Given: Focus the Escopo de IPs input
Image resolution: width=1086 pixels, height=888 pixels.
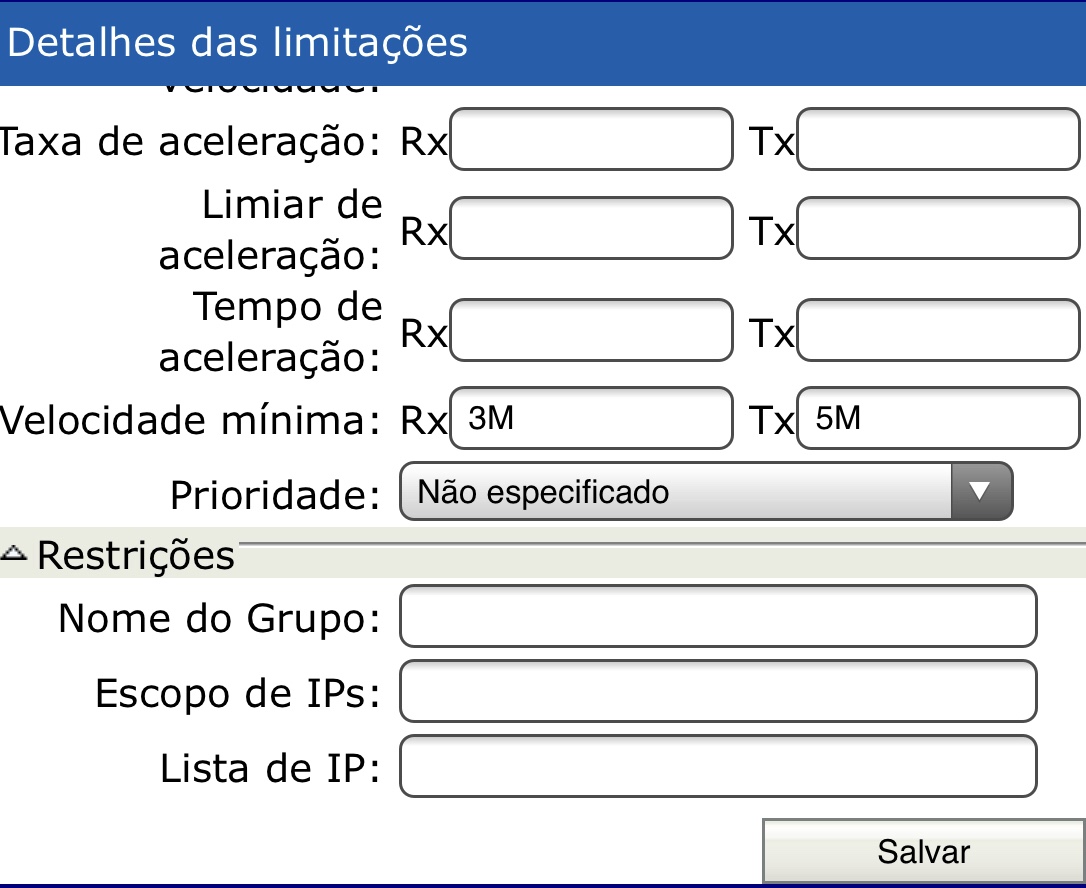Looking at the screenshot, I should (x=717, y=692).
